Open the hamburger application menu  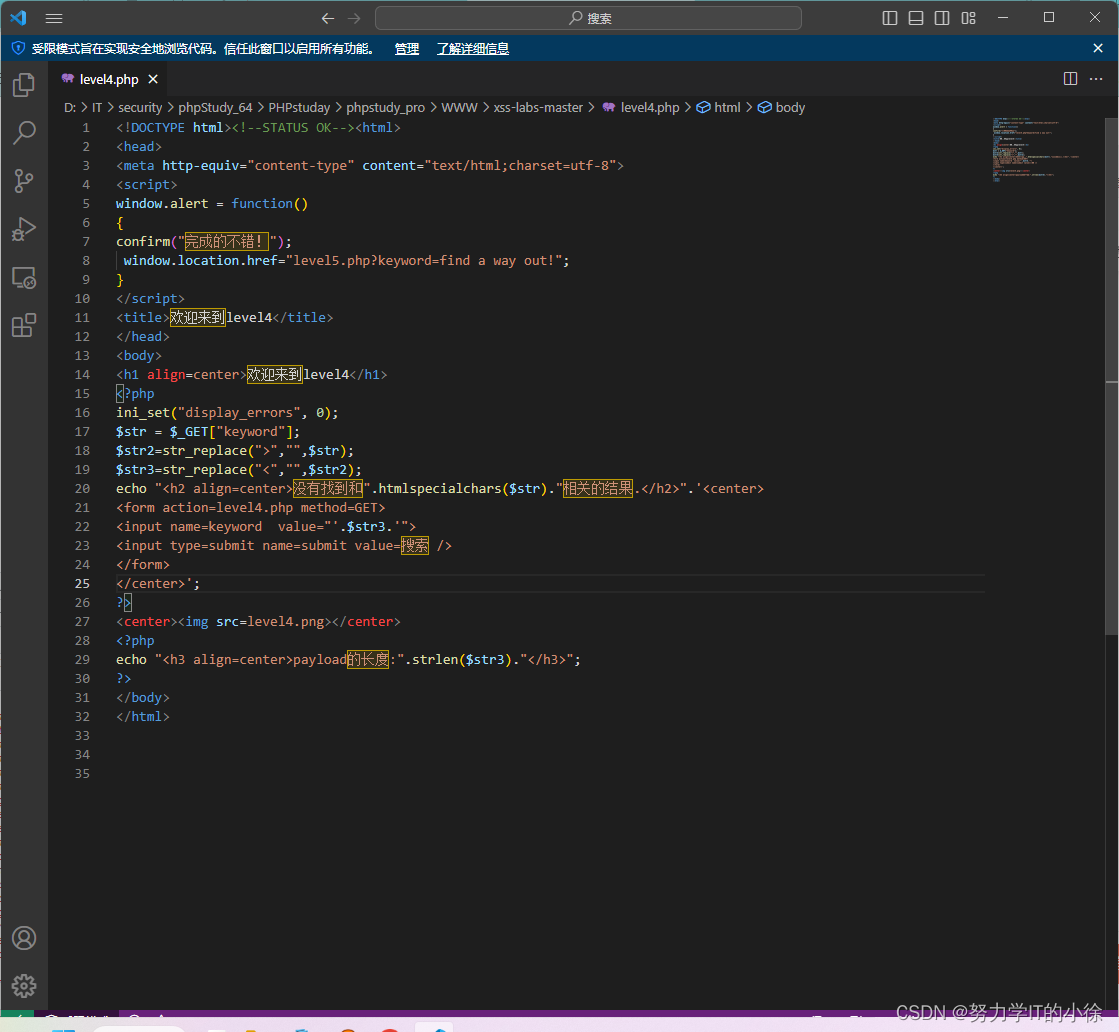(54, 18)
